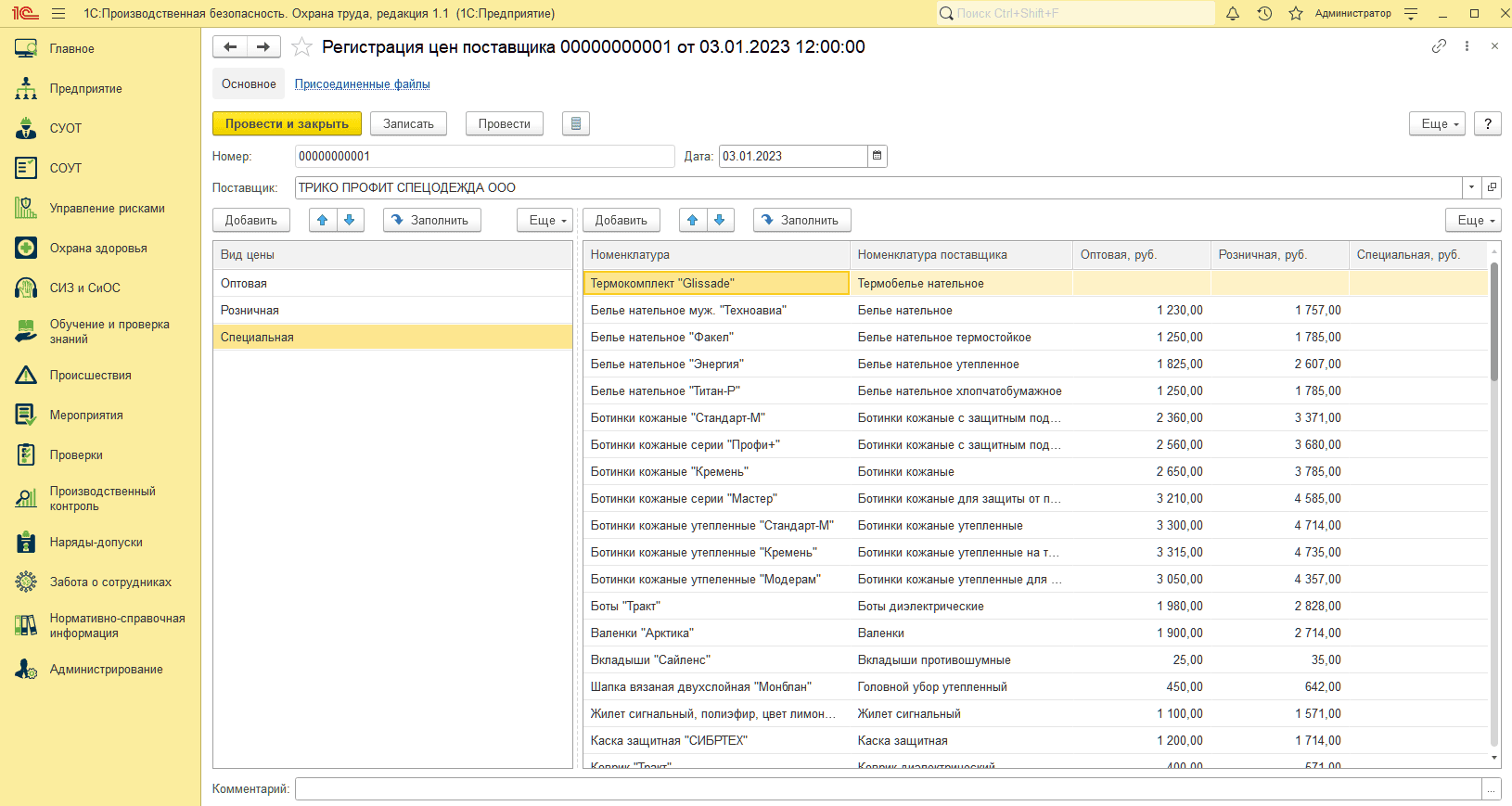Open calendar picker for Дата field
The image size is (1512, 806).
tap(878, 156)
